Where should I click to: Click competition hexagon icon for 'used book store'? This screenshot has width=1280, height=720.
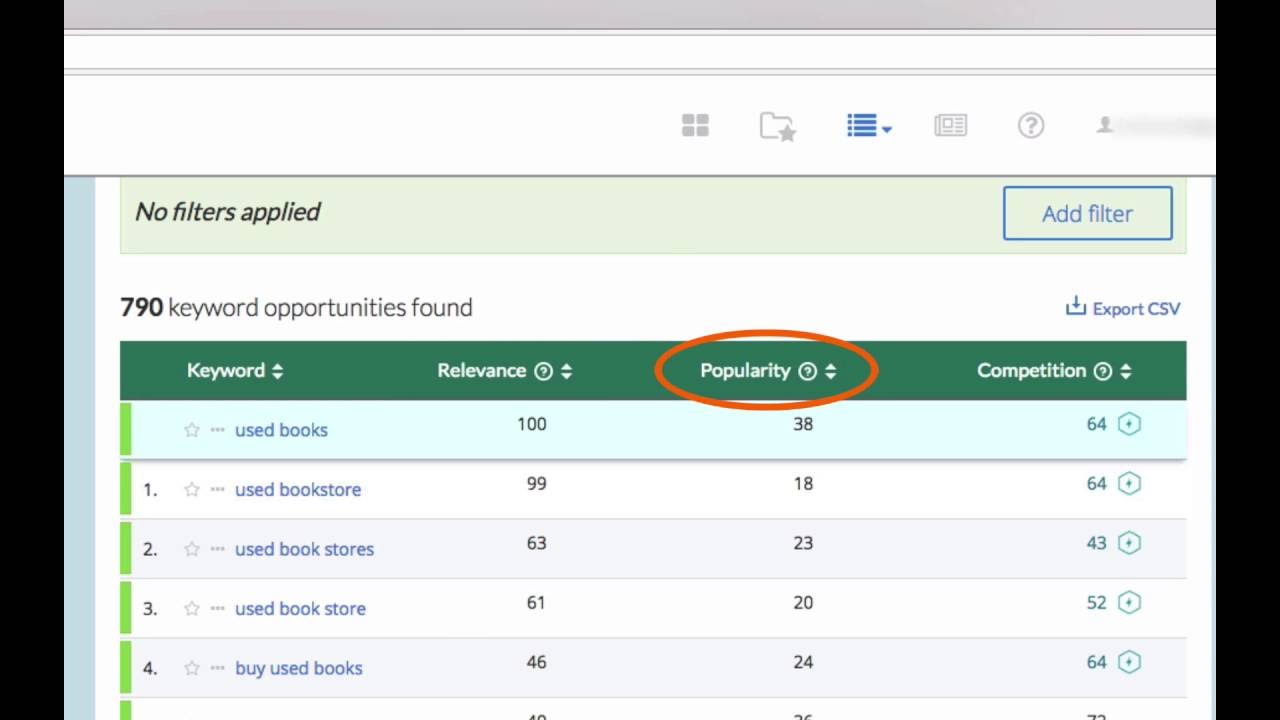(x=1129, y=603)
